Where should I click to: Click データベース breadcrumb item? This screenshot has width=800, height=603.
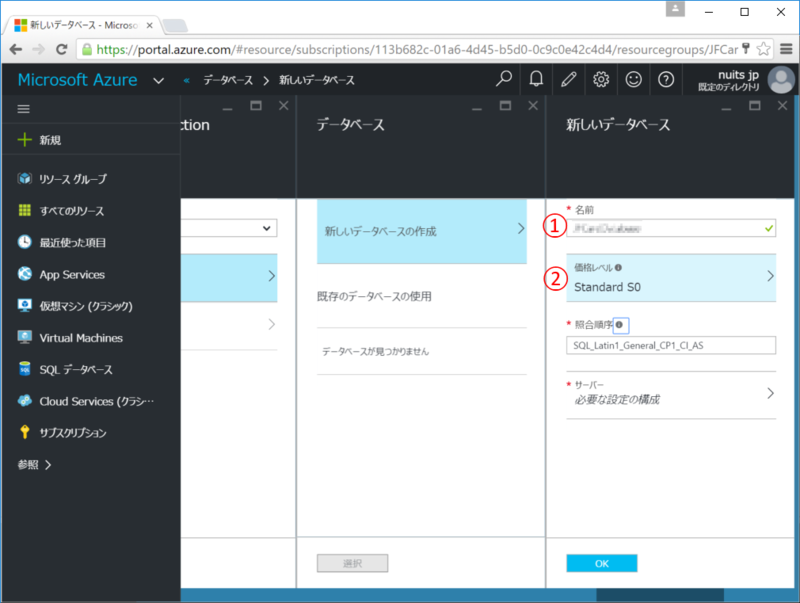[x=228, y=80]
